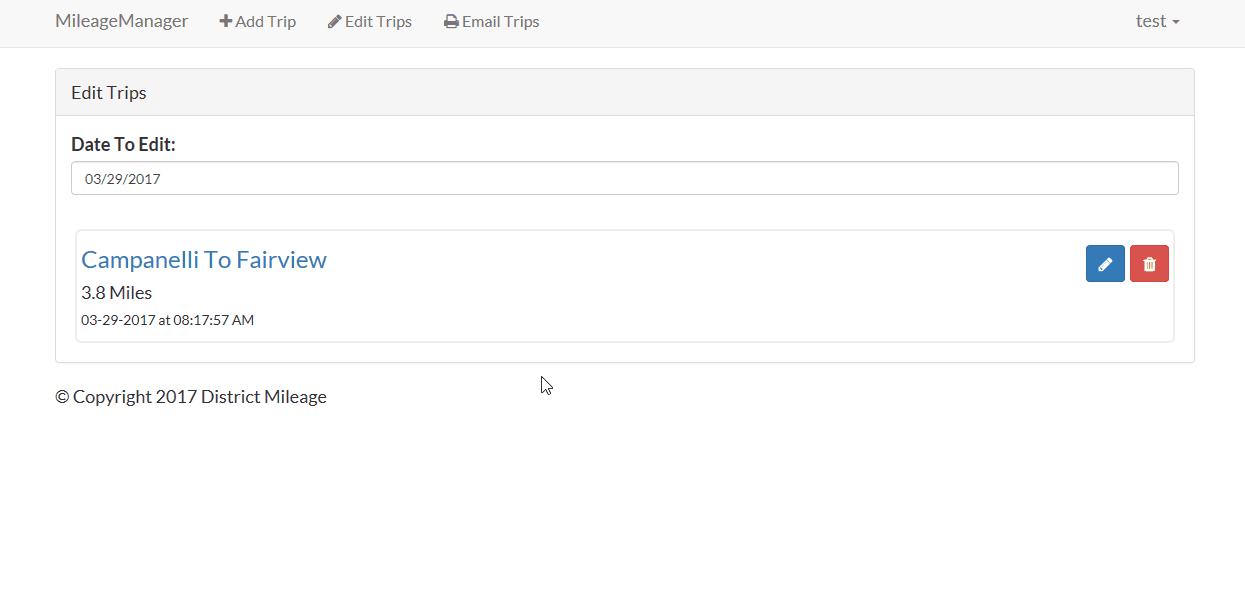
Task: Click the 03-29-2017 trip date text
Action: coord(118,320)
